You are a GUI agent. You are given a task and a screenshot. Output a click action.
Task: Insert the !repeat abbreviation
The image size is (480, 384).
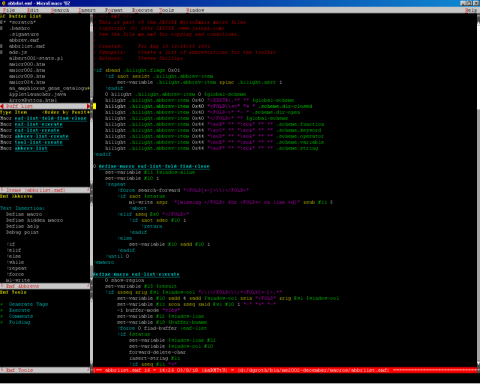(x=17, y=268)
